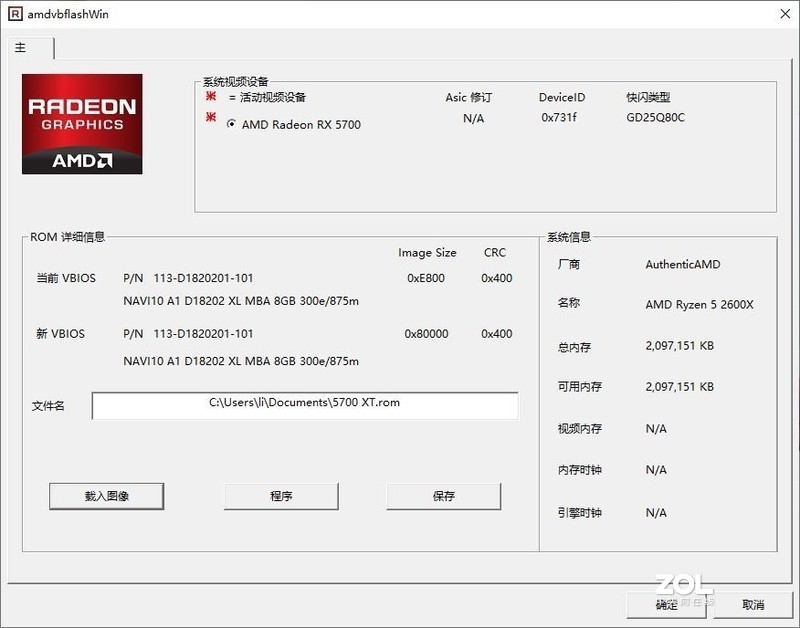Click the Radeon Graphics AMD logo
Screen dimensions: 800x628
[x=81, y=124]
